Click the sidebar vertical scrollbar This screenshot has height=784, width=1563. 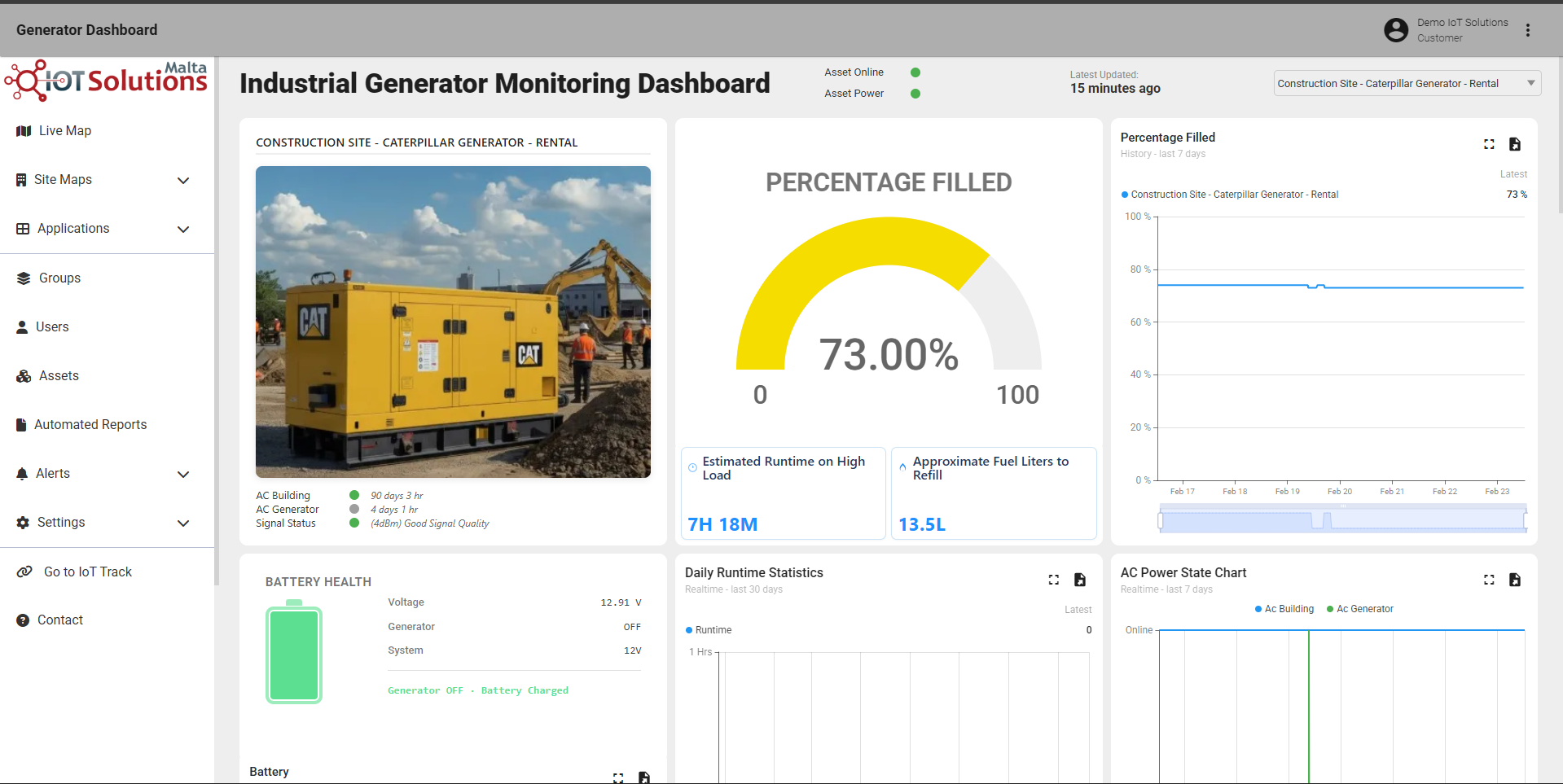217,321
